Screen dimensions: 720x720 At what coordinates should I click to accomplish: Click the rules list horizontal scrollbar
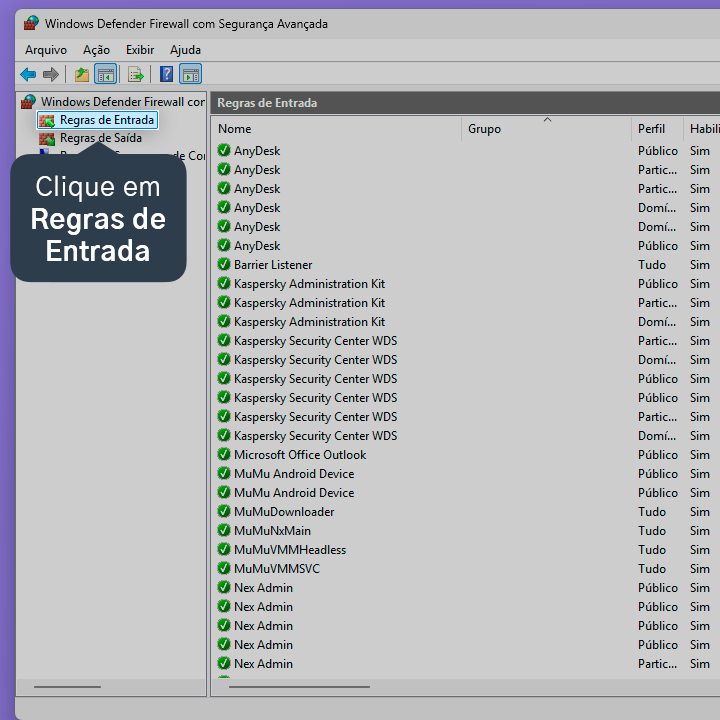tap(299, 687)
